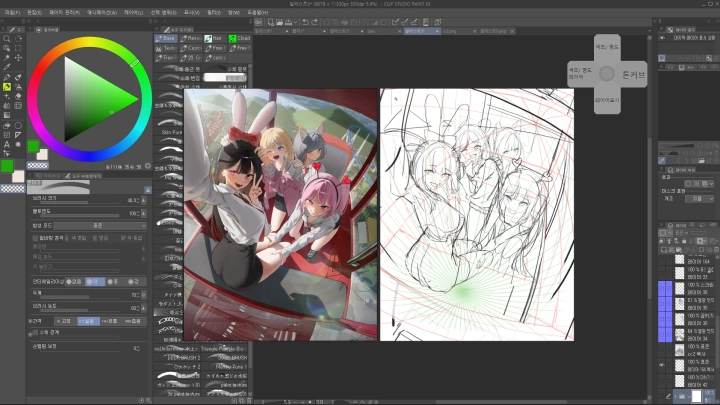Screen dimensions: 720x405
Task: Set brush spacing to 좁음
Action: tap(135, 321)
